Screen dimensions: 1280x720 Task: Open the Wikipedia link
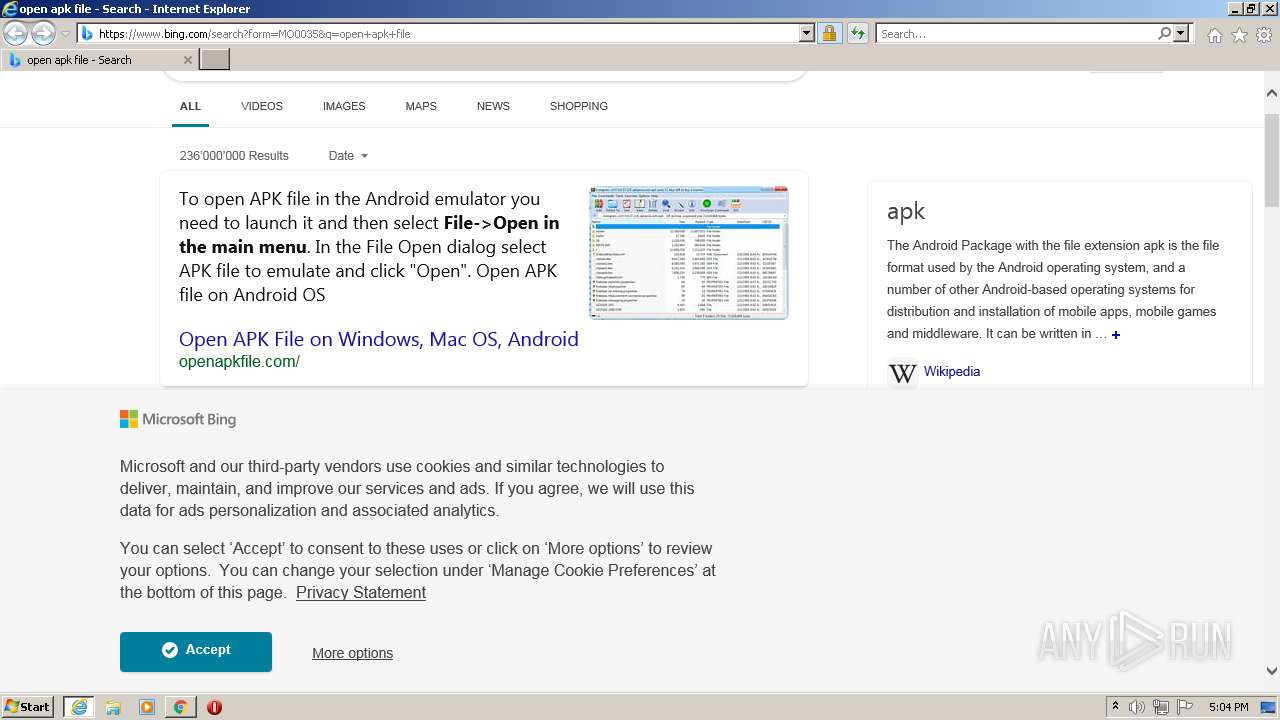click(952, 371)
